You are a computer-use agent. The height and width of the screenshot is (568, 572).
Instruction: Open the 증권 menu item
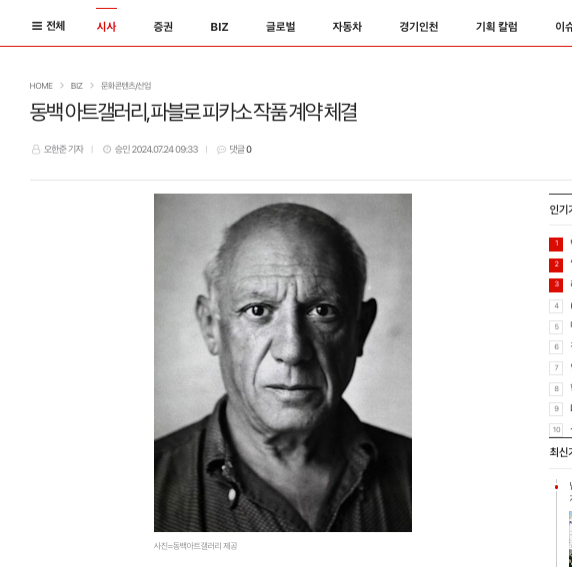click(x=163, y=27)
